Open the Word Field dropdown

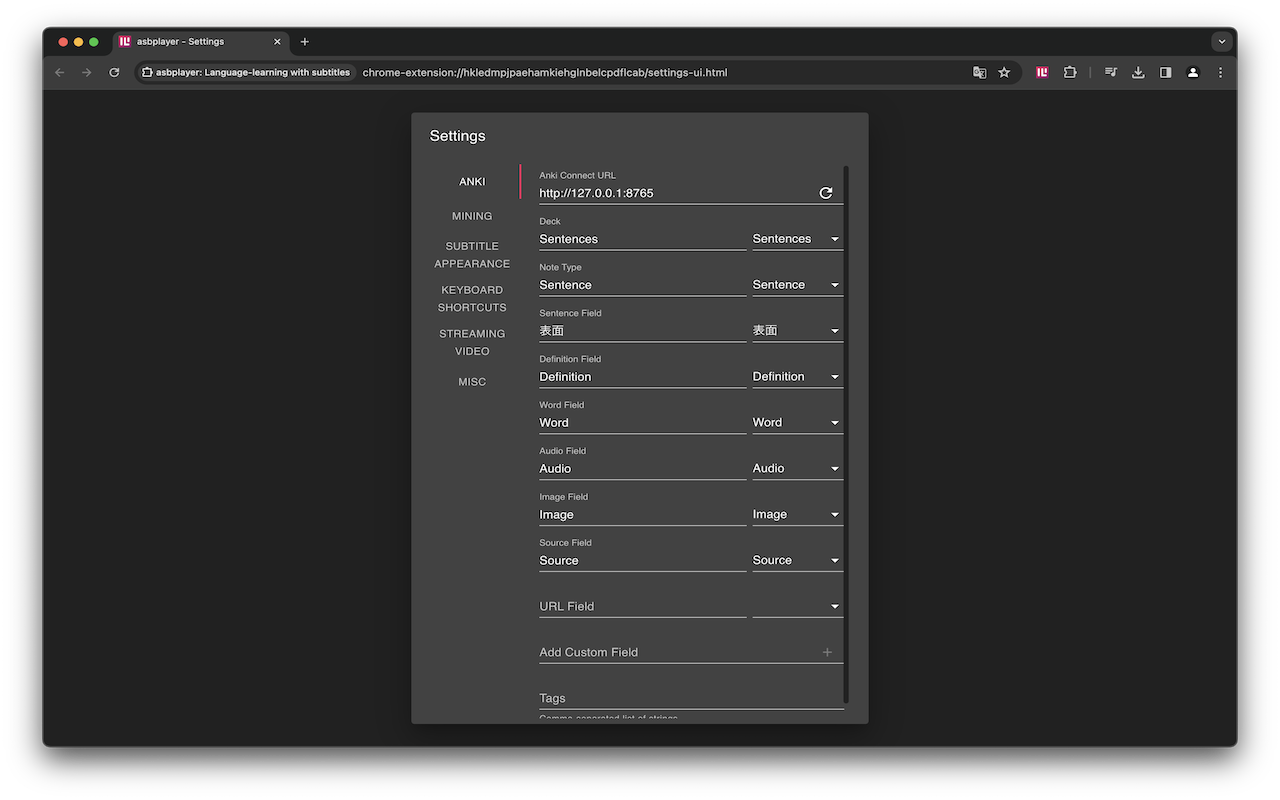(x=797, y=423)
